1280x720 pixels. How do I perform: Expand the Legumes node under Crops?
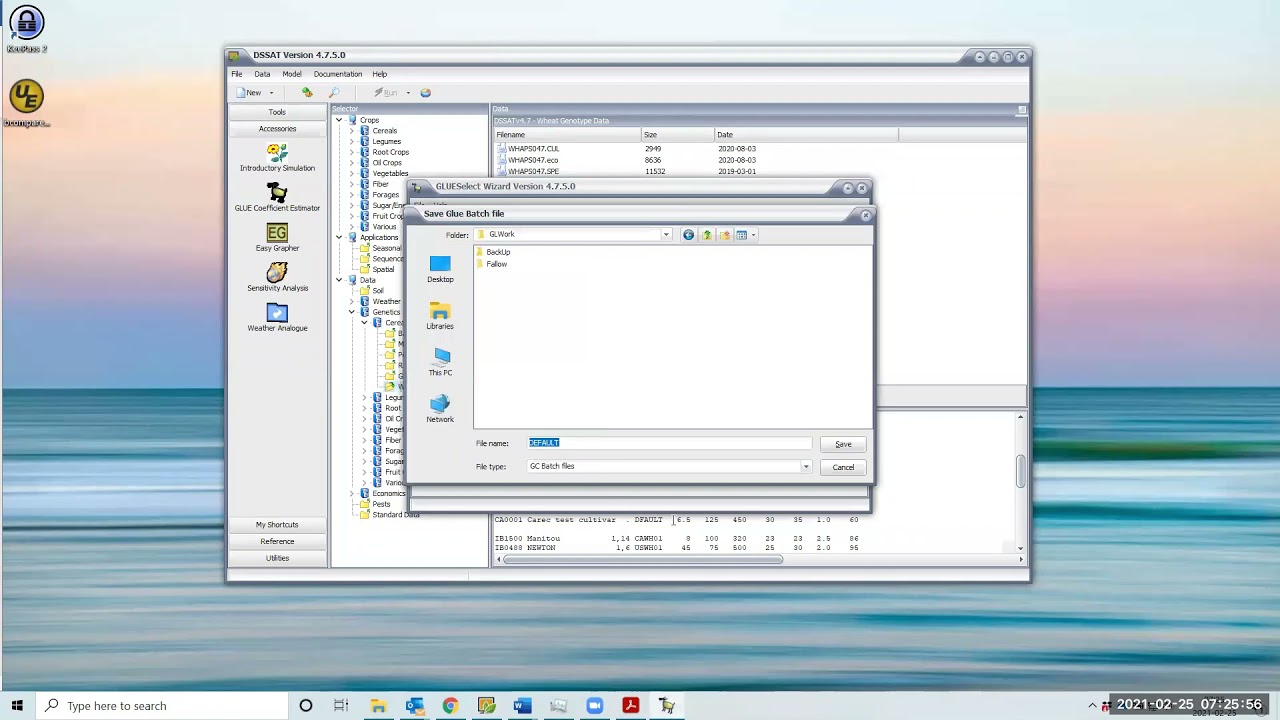(x=352, y=142)
